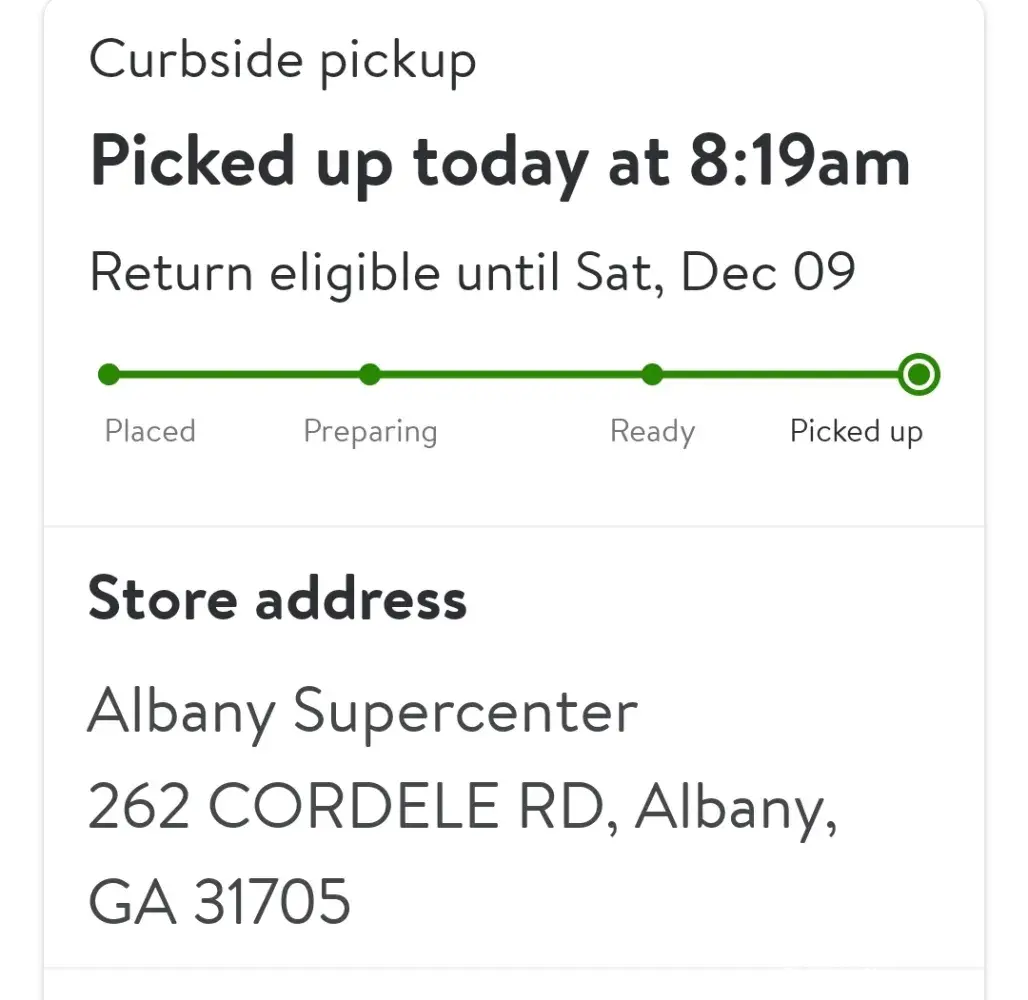Click the 8:19am pickup time
The width and height of the screenshot is (1028, 1000).
[799, 160]
